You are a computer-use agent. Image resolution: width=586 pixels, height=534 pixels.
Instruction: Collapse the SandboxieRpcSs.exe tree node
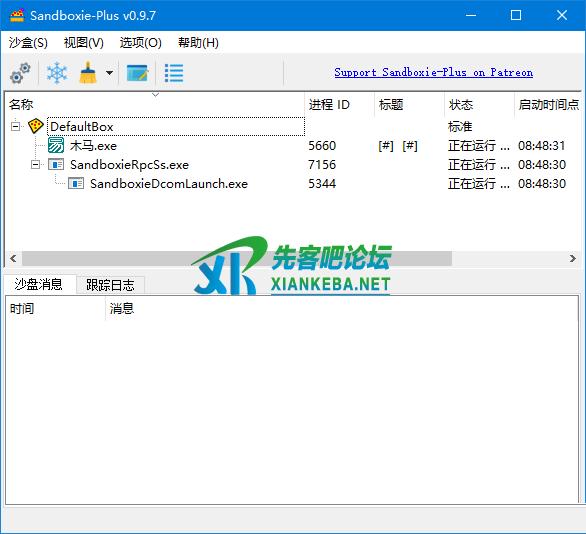click(36, 164)
